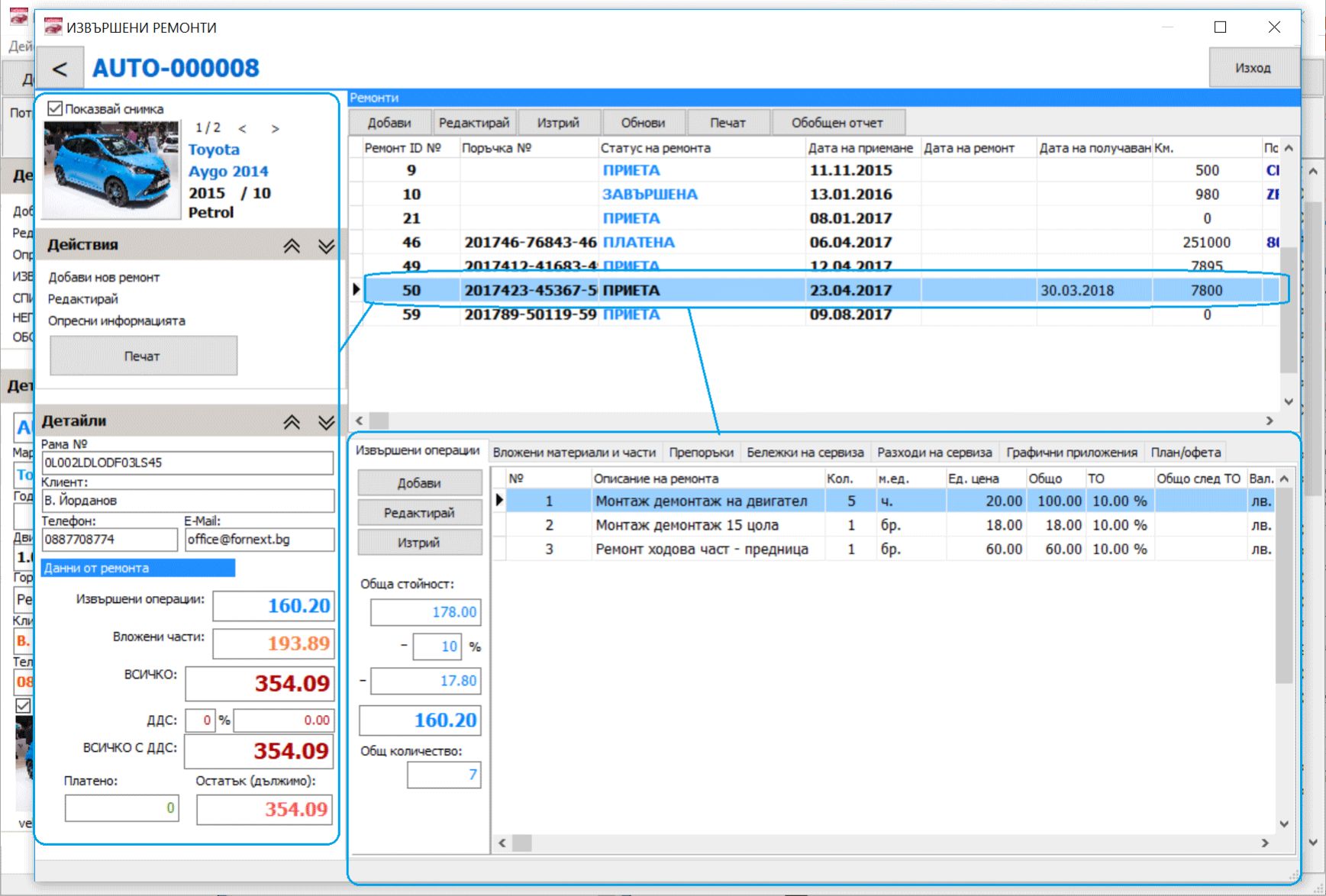Image resolution: width=1326 pixels, height=896 pixels.
Task: Go back with the '<' arrow button
Action: point(60,69)
